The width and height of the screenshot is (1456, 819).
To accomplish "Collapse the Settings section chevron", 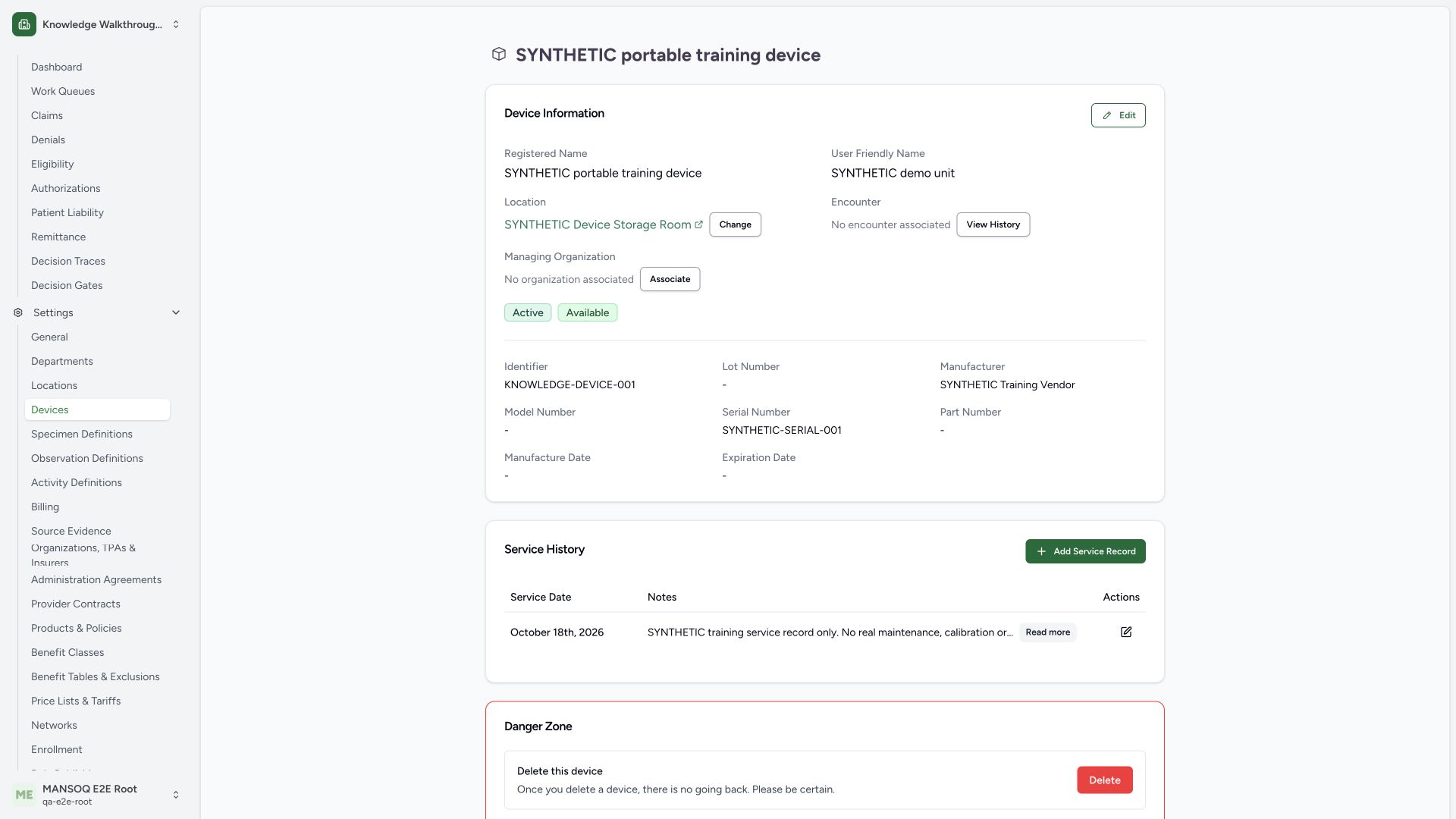I will (x=176, y=312).
